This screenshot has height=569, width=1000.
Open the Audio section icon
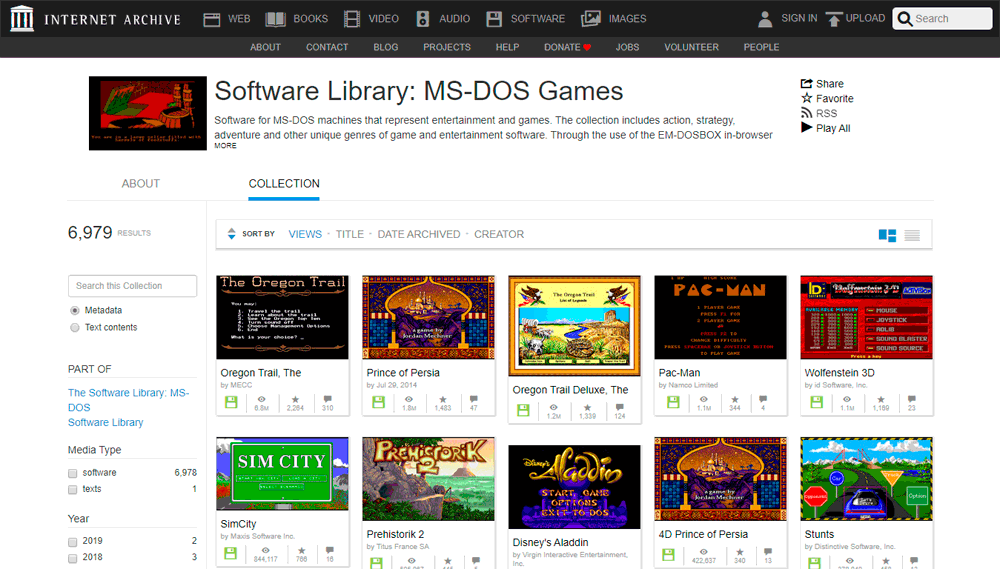tap(423, 19)
